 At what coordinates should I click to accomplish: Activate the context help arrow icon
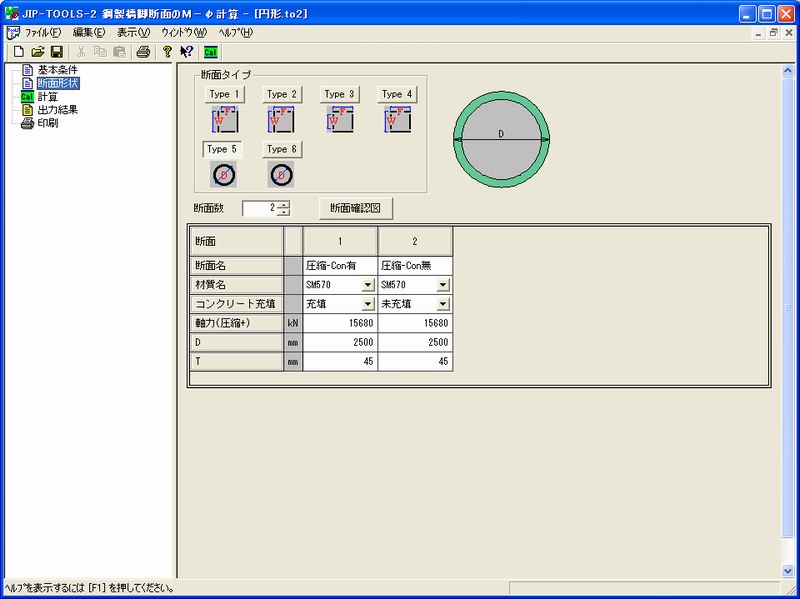(x=187, y=51)
